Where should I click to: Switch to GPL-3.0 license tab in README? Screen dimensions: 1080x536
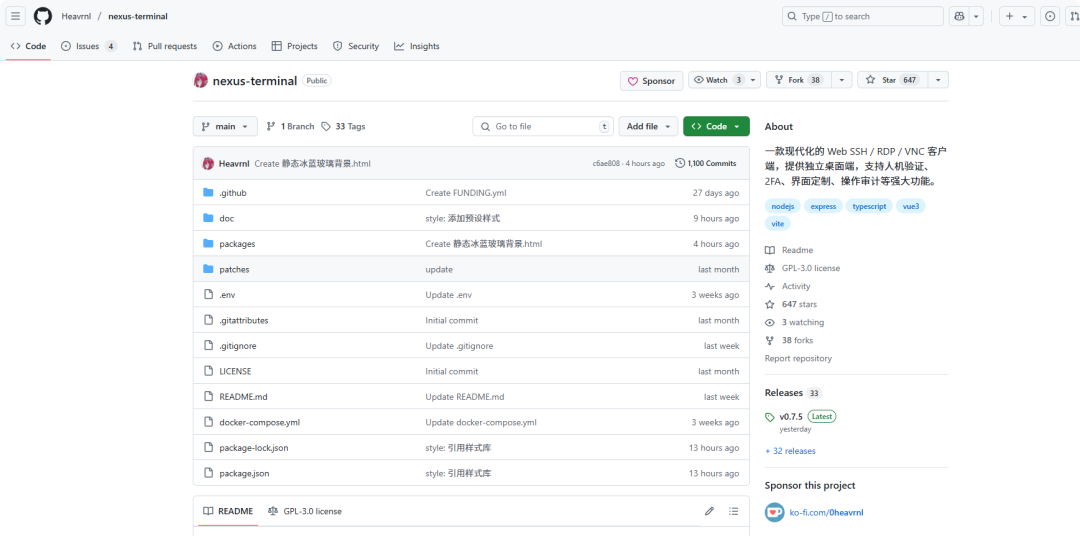pyautogui.click(x=305, y=511)
